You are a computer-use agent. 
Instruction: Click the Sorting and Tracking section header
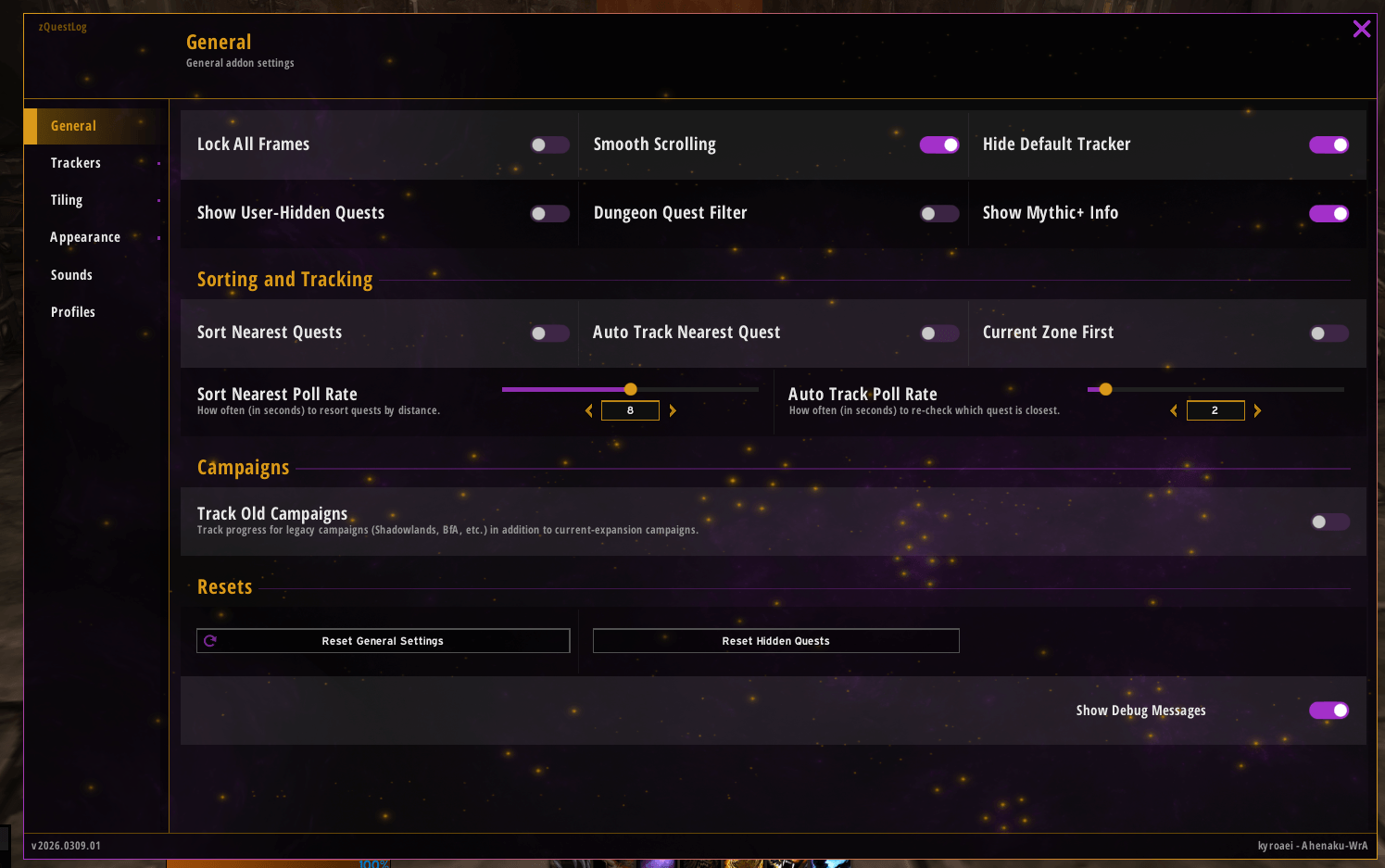[284, 280]
